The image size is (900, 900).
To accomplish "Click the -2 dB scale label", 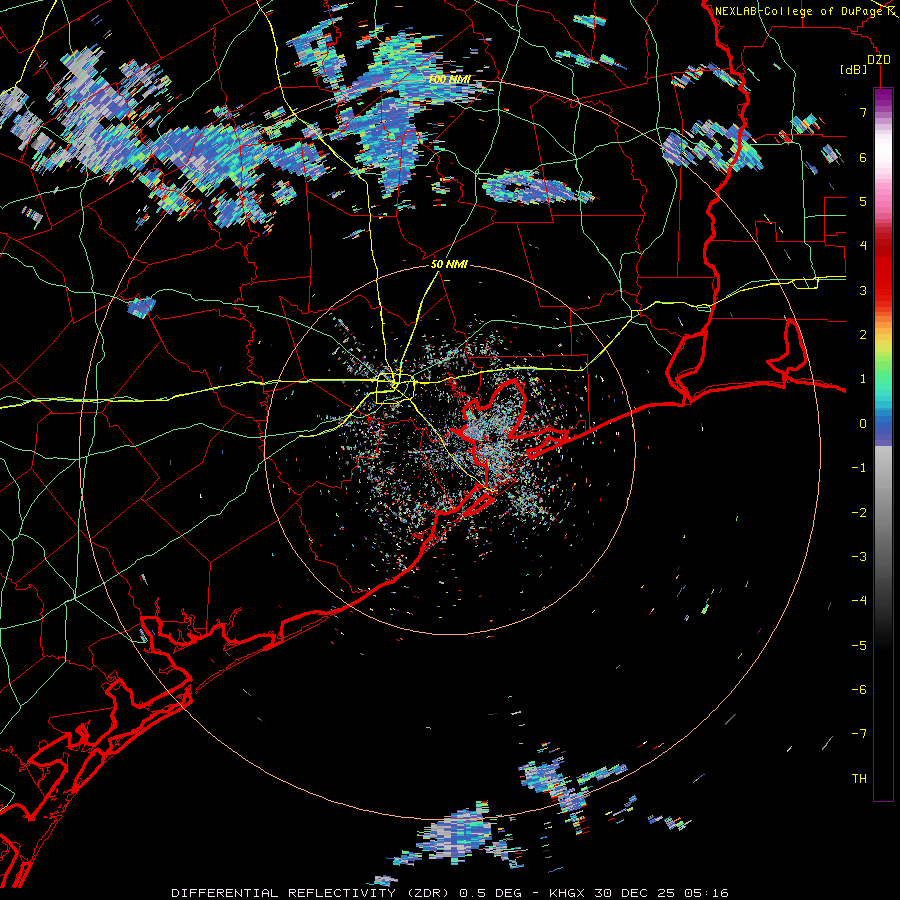I will click(x=859, y=513).
